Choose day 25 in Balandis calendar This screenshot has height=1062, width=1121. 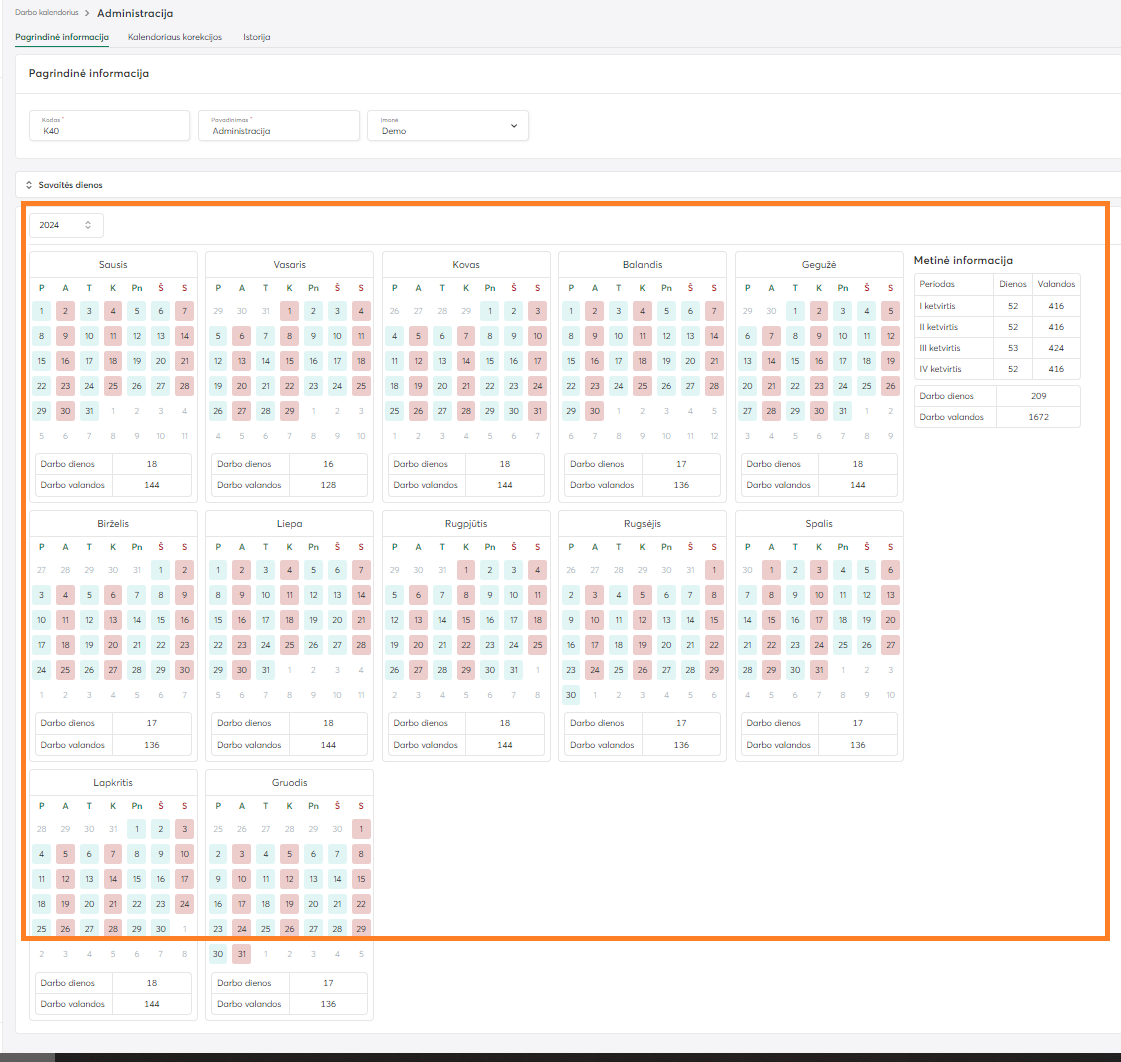[x=642, y=386]
